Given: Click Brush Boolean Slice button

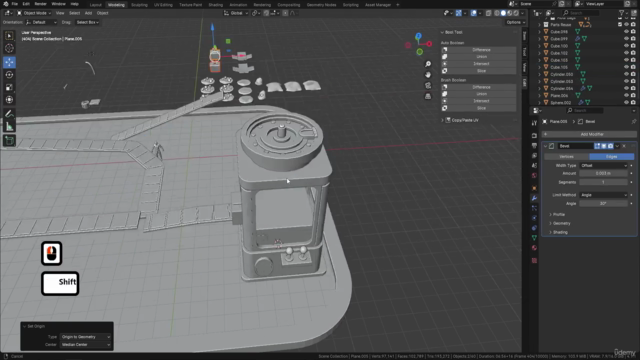Looking at the screenshot, I should click(478, 108).
